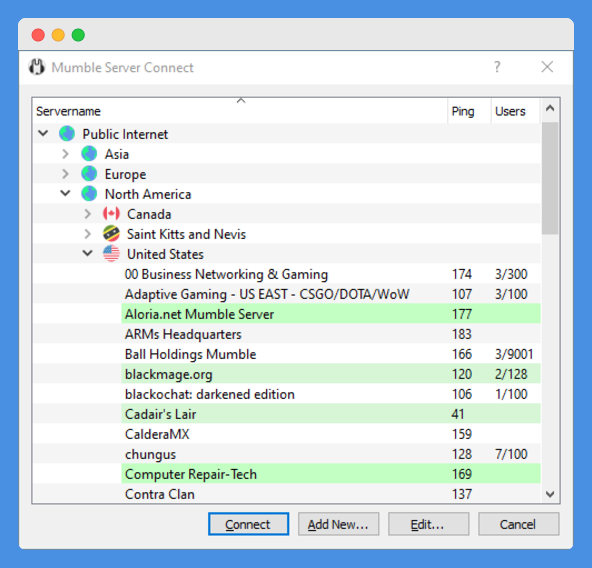The width and height of the screenshot is (592, 568).
Task: Click the Public Internet globe icon
Action: pos(67,134)
